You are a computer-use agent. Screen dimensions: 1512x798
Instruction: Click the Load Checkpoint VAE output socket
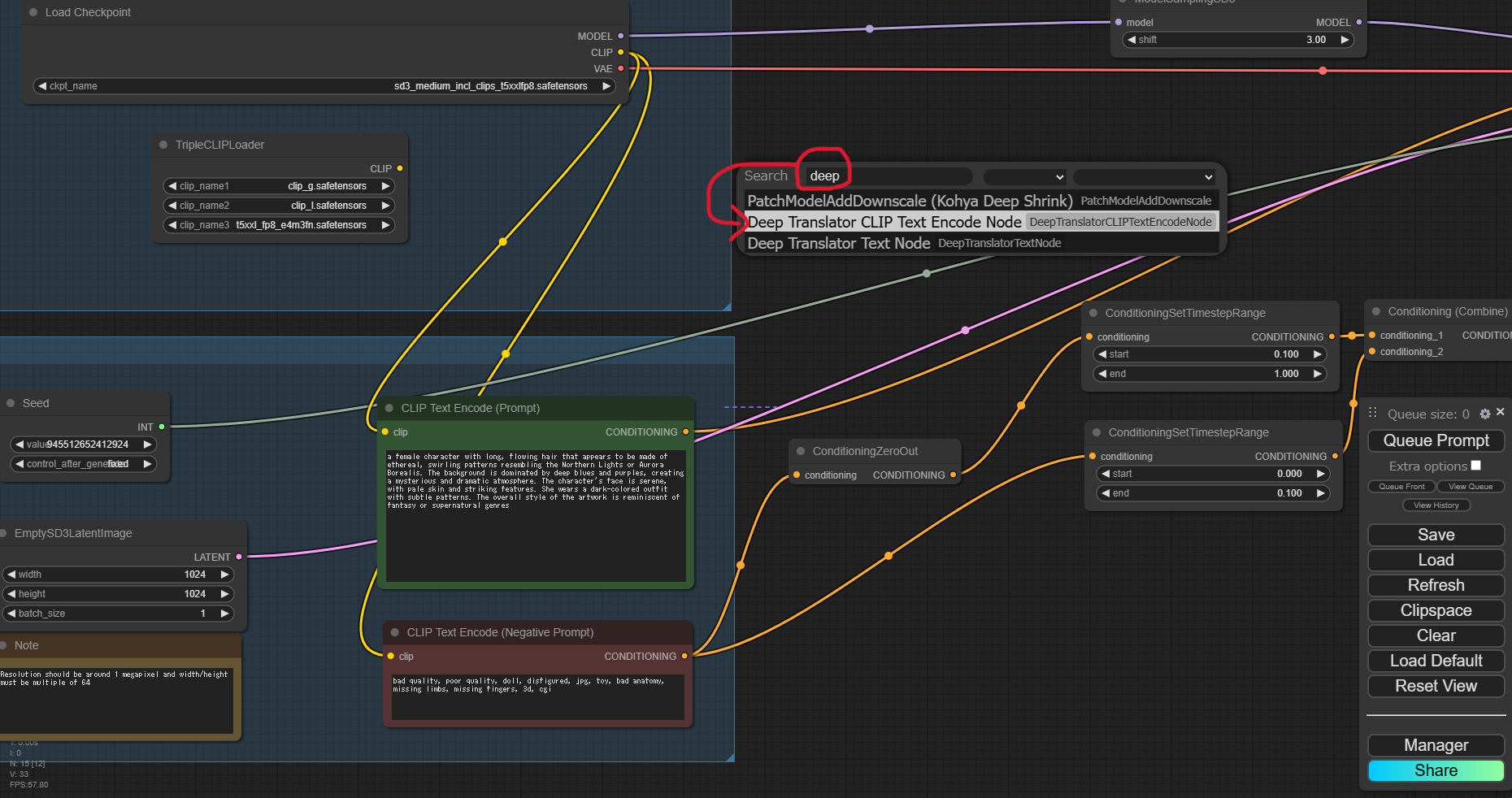pyautogui.click(x=621, y=68)
